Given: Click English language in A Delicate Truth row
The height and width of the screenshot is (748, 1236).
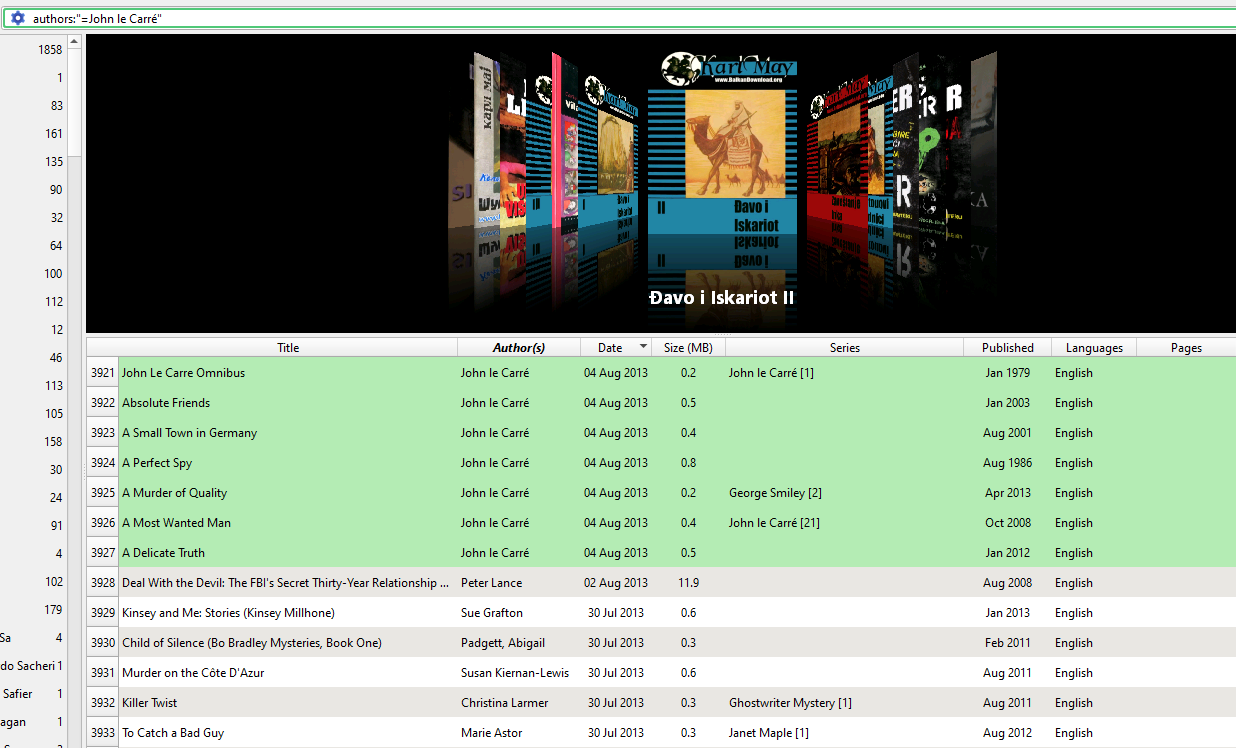Looking at the screenshot, I should pos(1074,553).
